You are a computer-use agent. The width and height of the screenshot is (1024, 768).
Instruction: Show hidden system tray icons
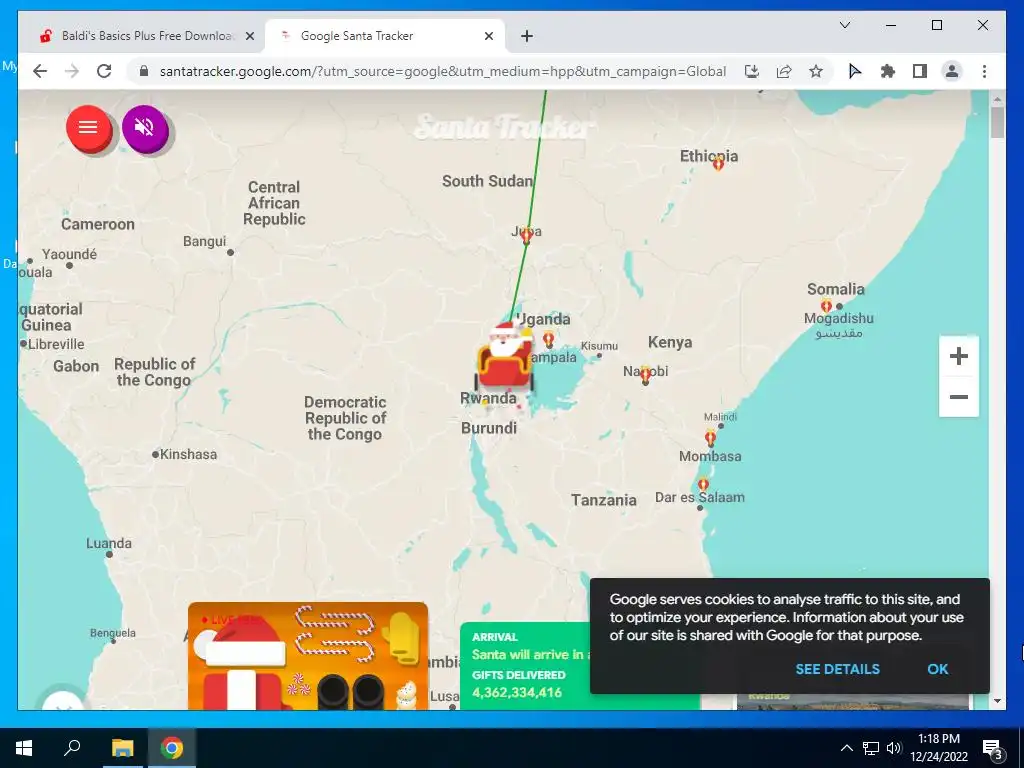(846, 748)
